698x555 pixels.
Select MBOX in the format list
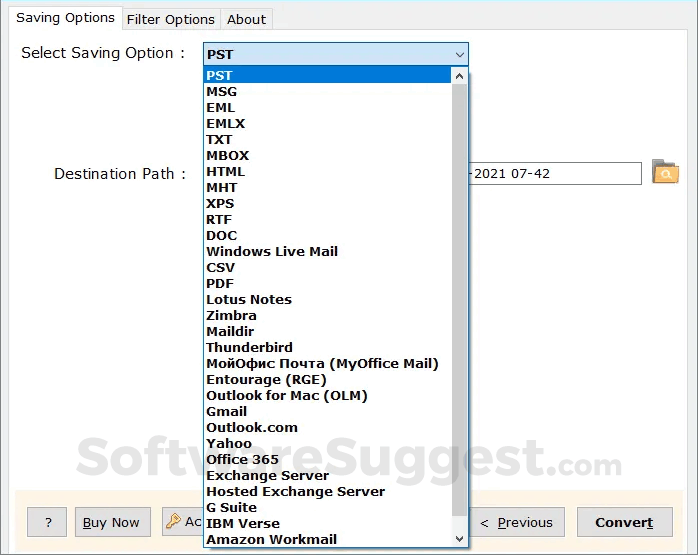(327, 155)
